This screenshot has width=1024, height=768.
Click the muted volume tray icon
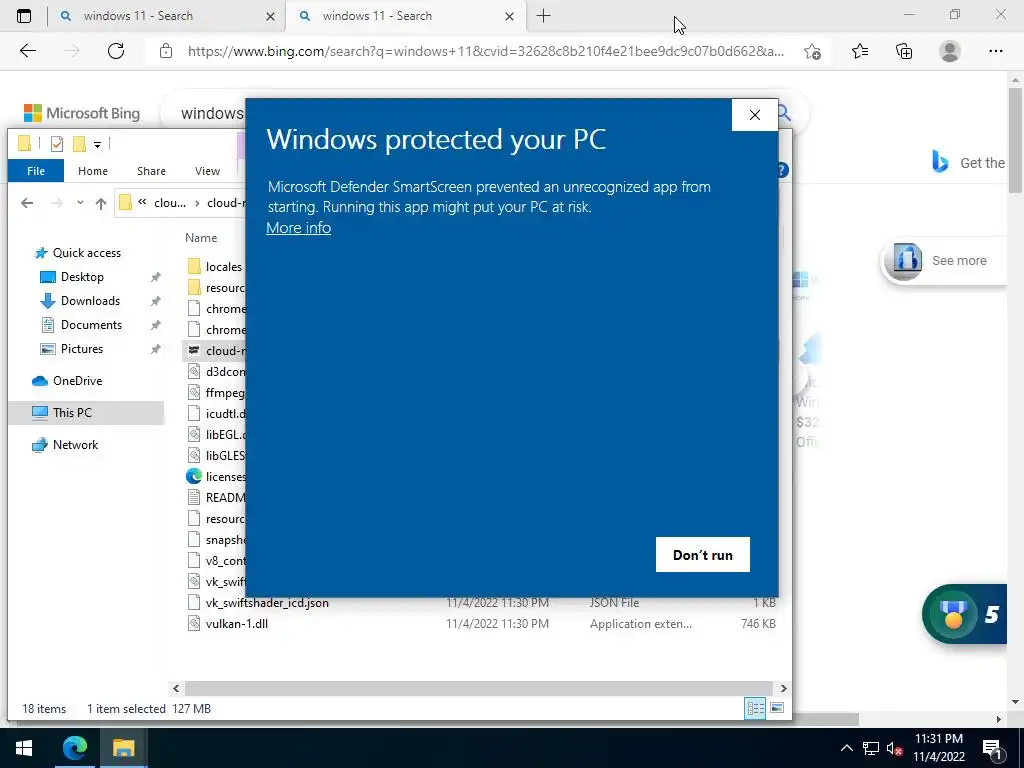(894, 748)
